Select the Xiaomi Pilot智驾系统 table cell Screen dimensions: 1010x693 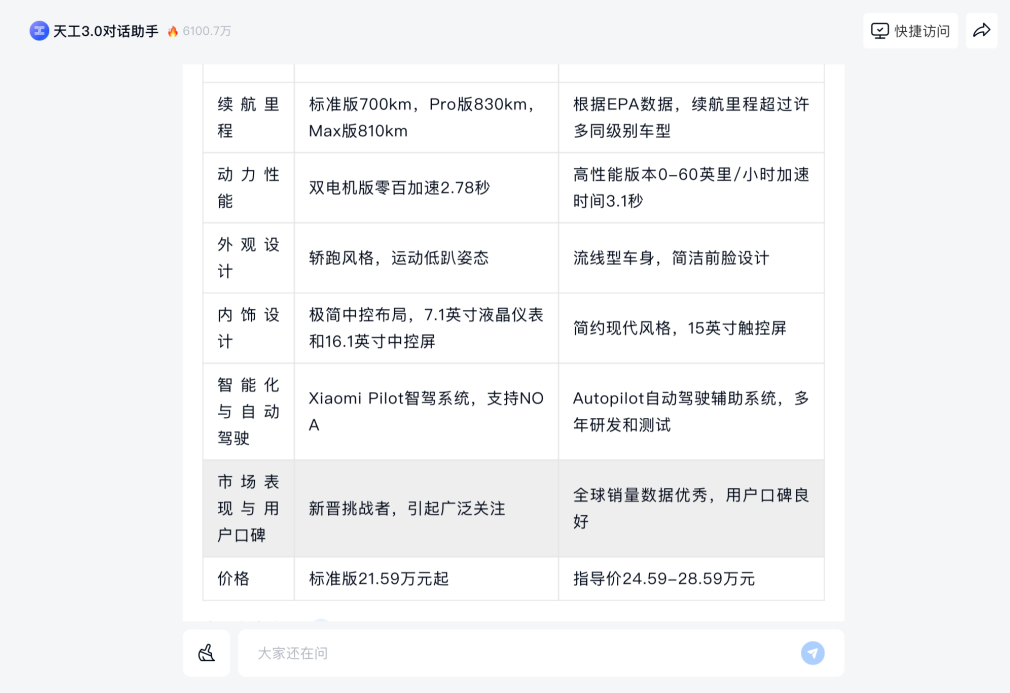(425, 410)
